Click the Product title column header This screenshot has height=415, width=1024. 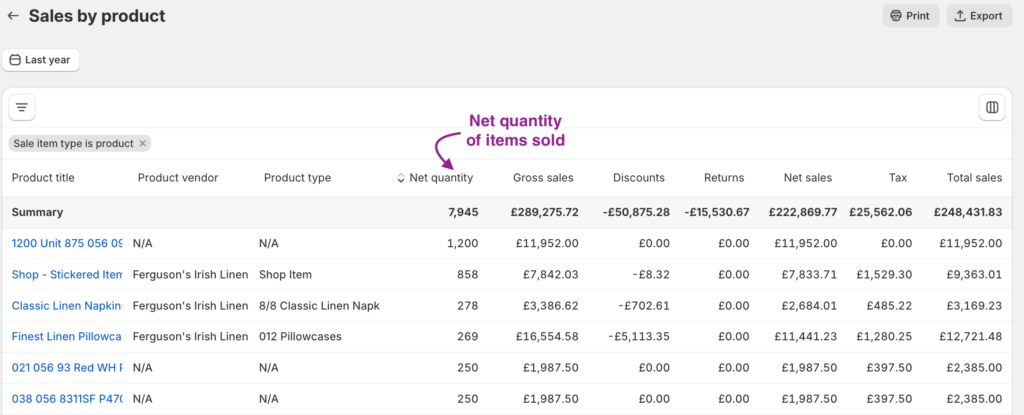point(43,178)
